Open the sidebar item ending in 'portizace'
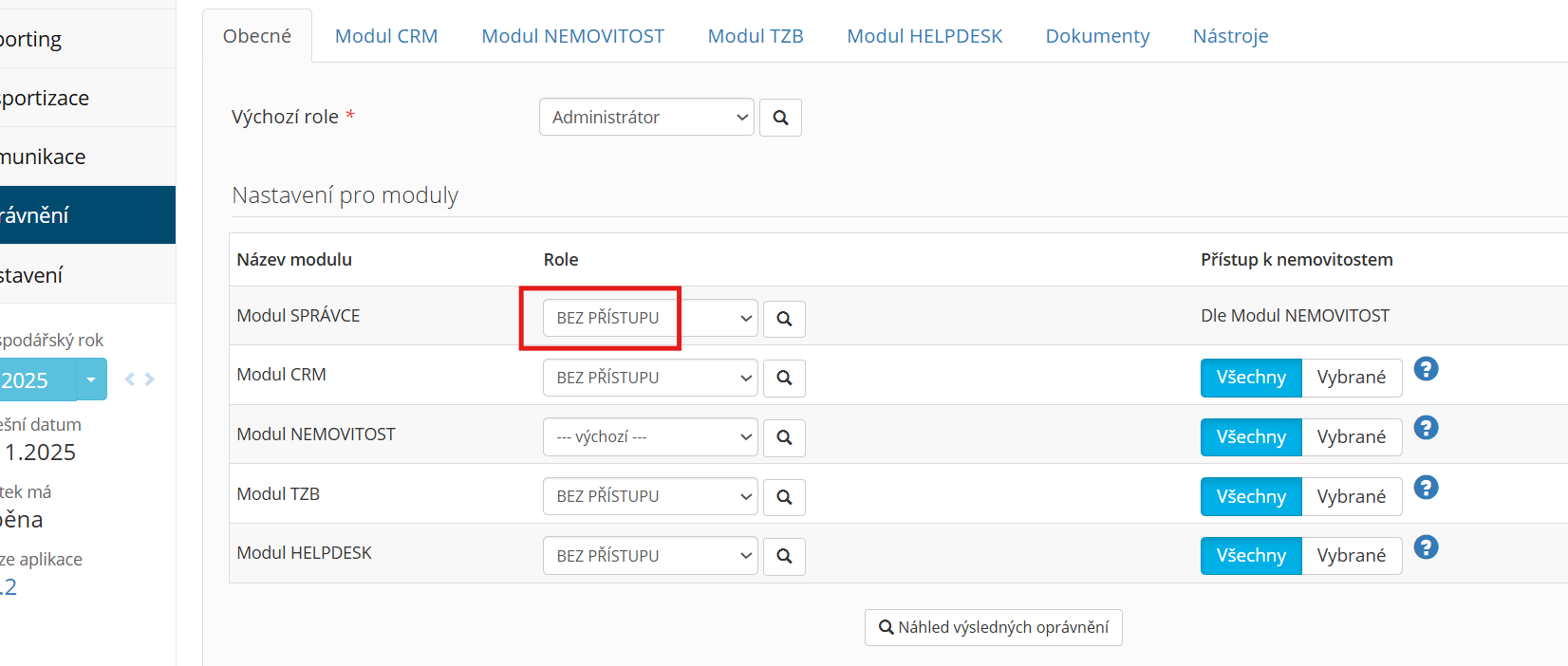The height and width of the screenshot is (666, 1568). pyautogui.click(x=87, y=98)
